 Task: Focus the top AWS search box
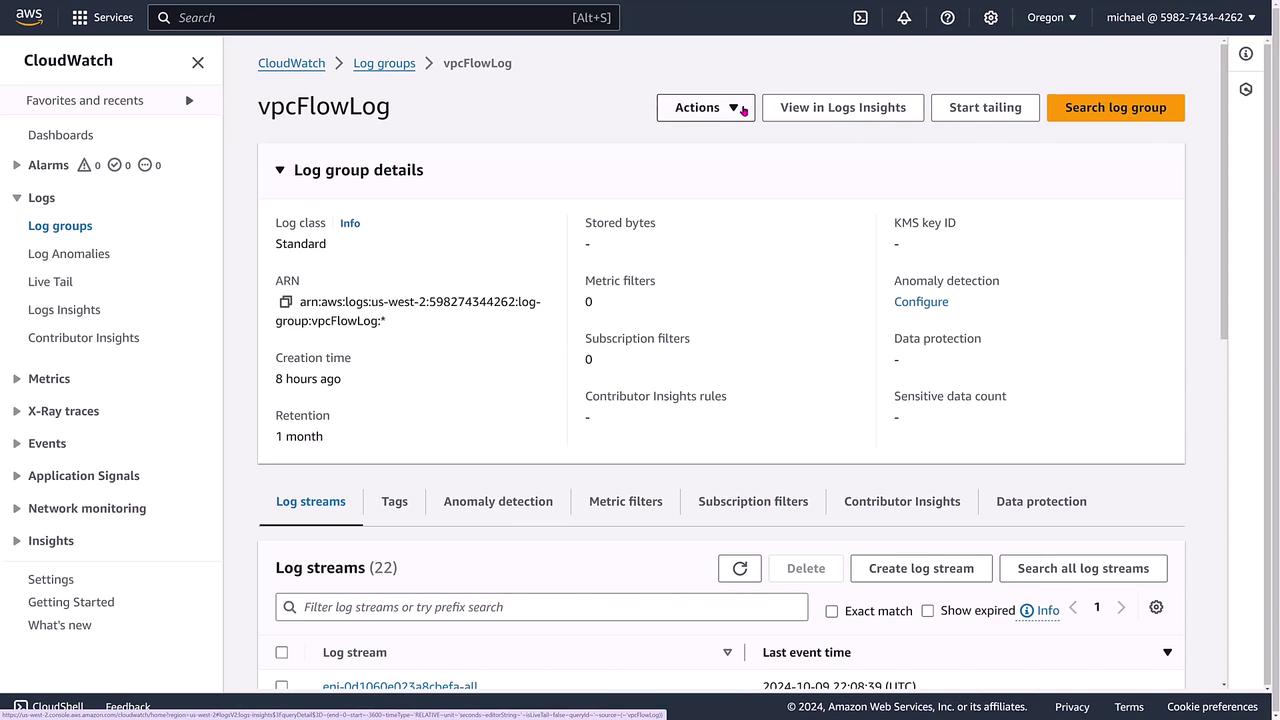(x=384, y=17)
